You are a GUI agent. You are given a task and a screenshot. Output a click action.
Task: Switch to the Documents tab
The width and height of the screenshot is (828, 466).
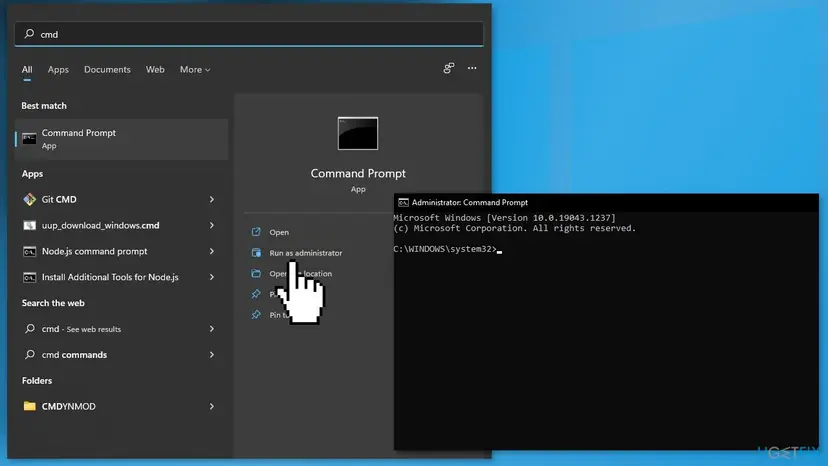coord(107,70)
